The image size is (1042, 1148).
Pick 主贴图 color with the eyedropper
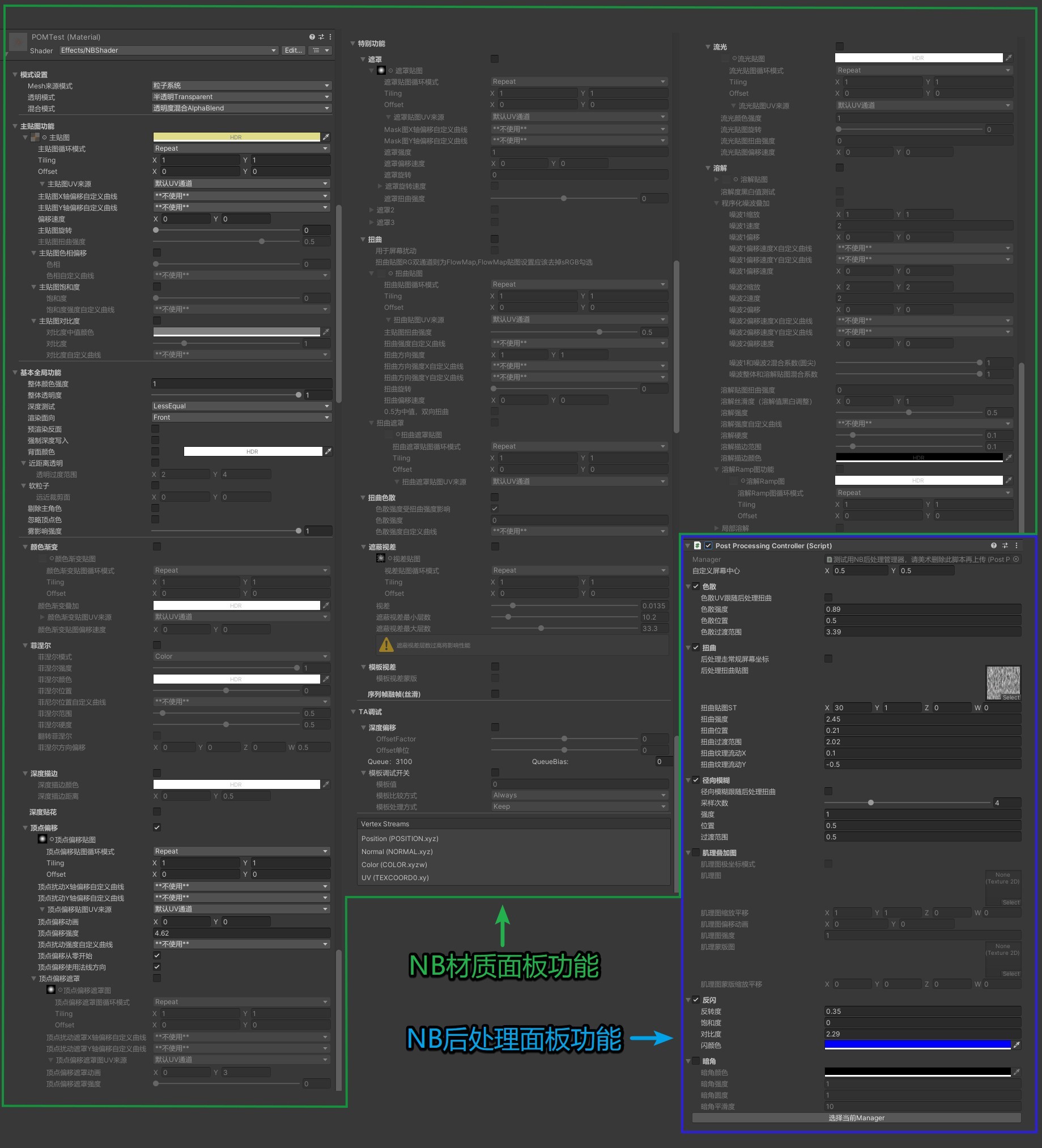326,137
